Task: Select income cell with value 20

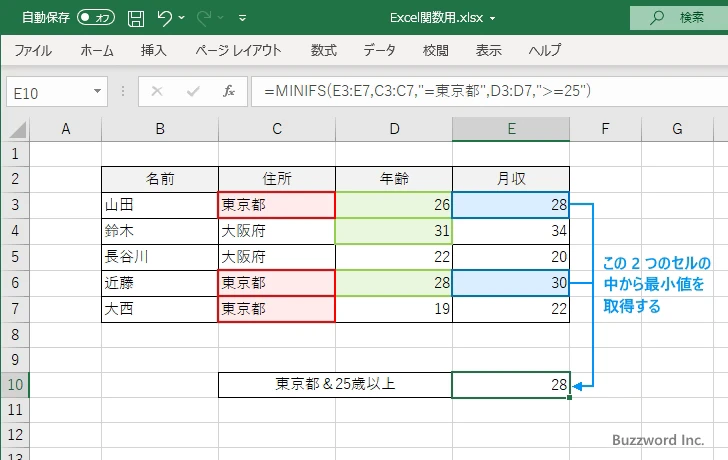Action: click(511, 257)
